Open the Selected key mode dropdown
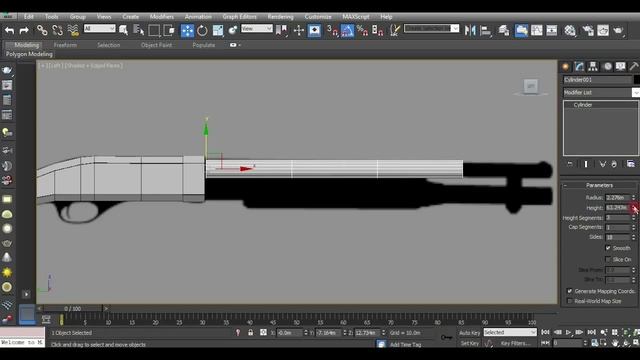The height and width of the screenshot is (360, 640). point(510,332)
